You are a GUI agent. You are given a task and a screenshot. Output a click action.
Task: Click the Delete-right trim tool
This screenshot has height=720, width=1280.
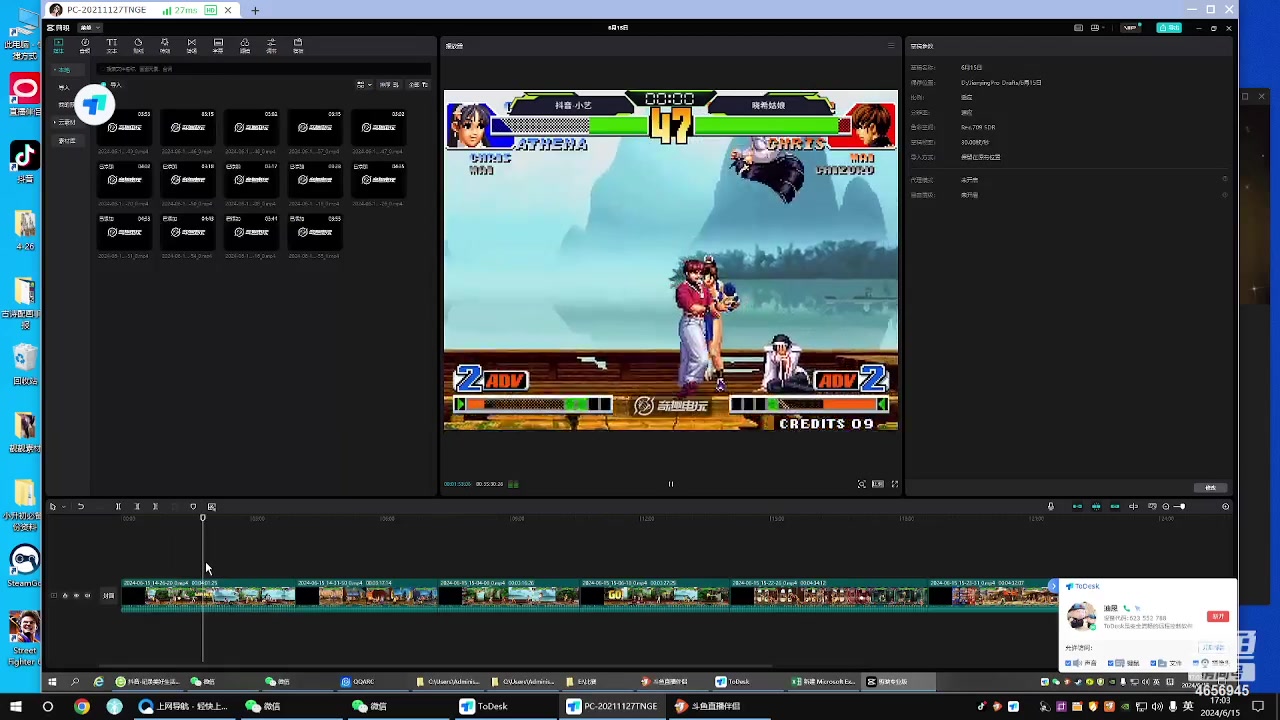[x=155, y=507]
